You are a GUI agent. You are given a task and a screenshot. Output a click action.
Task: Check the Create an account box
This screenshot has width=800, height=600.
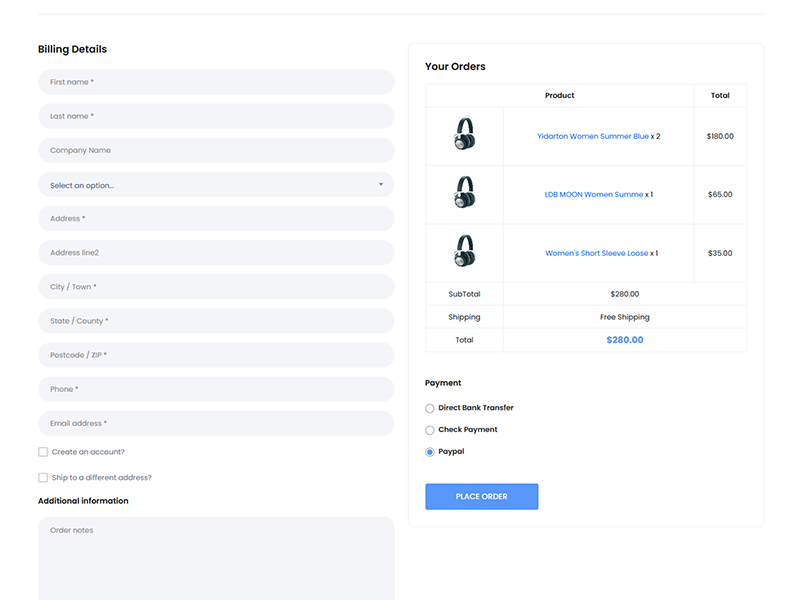(x=43, y=452)
